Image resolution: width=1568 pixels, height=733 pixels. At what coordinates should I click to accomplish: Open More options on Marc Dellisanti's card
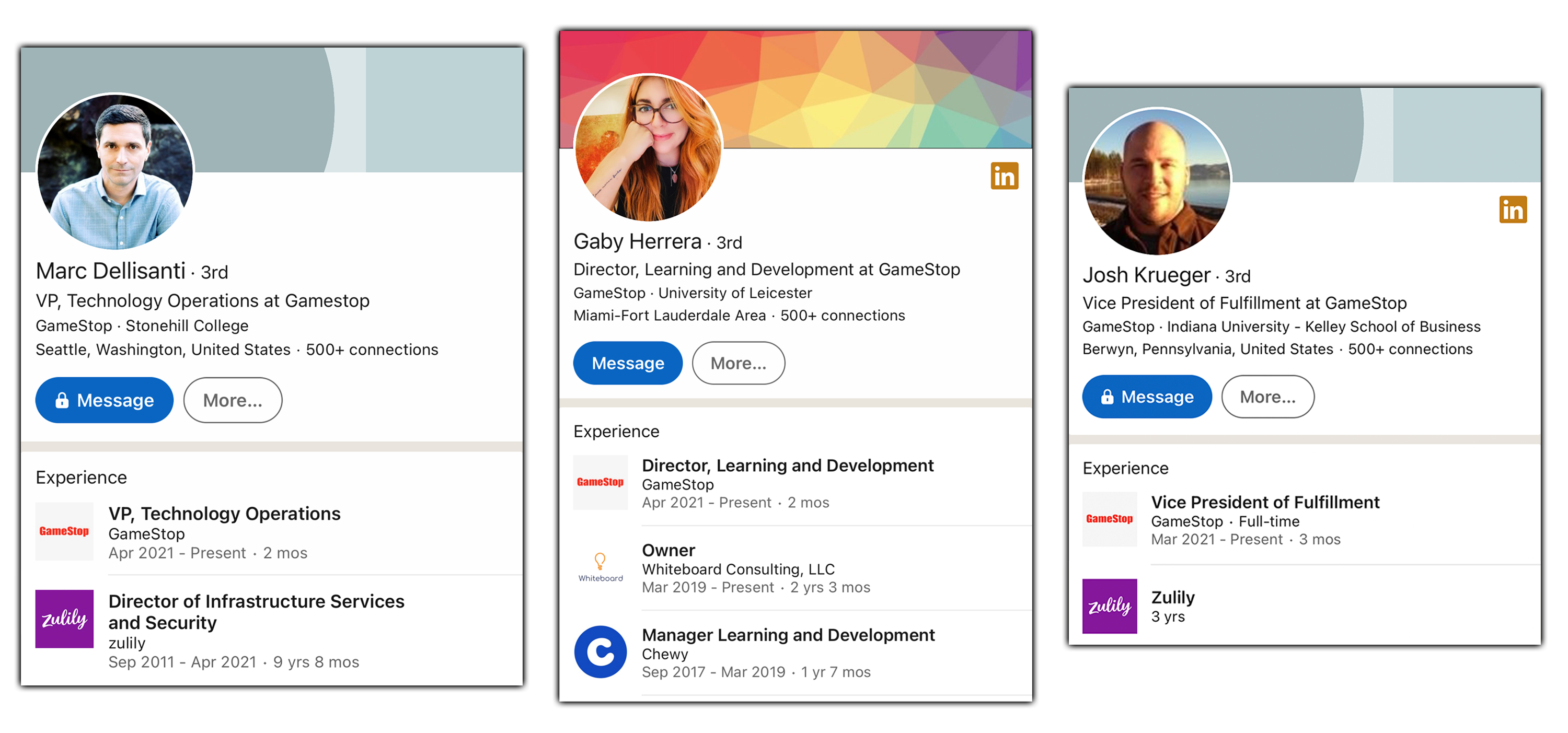[x=233, y=400]
